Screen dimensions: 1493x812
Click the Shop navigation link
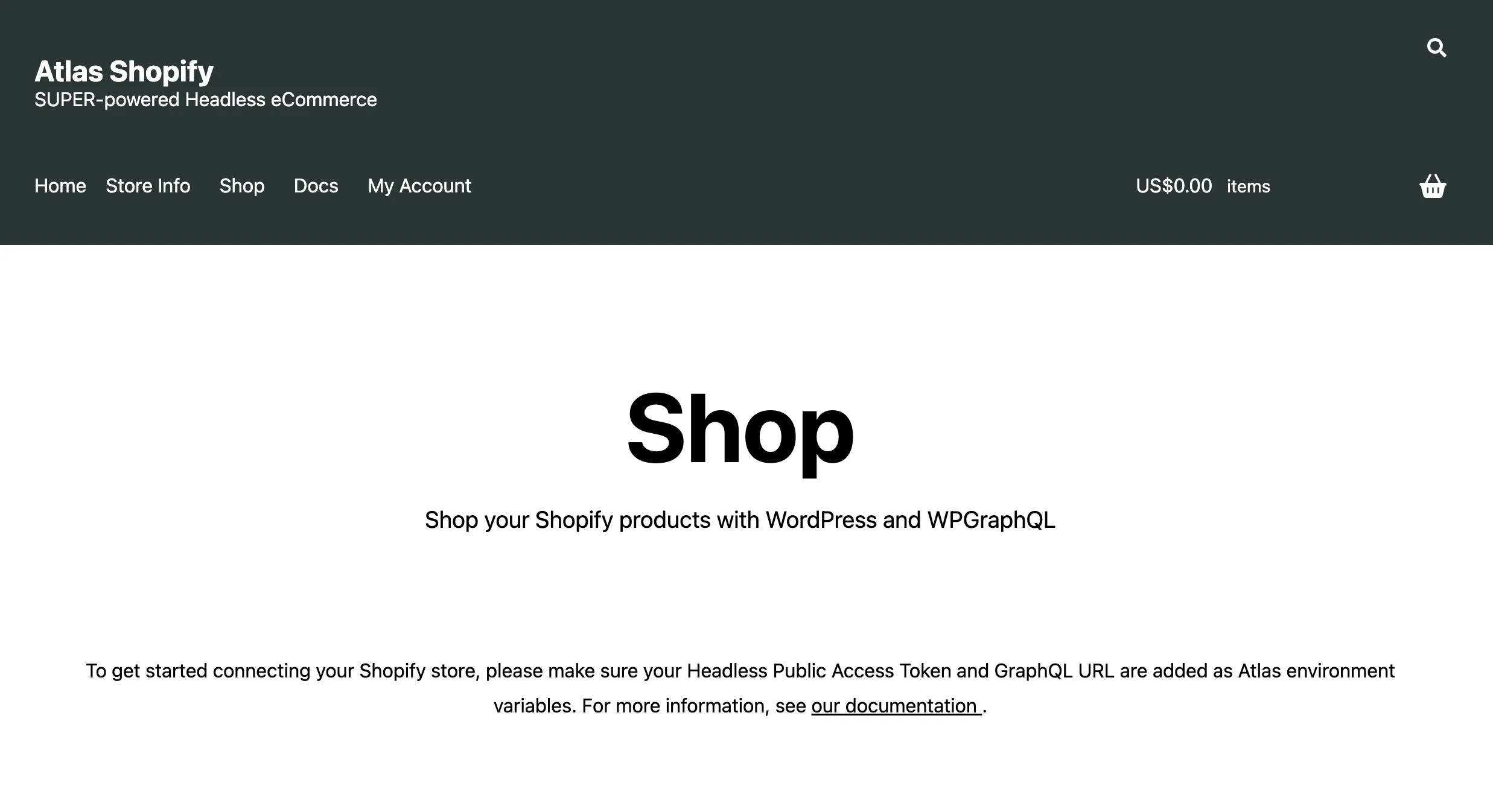(x=242, y=185)
